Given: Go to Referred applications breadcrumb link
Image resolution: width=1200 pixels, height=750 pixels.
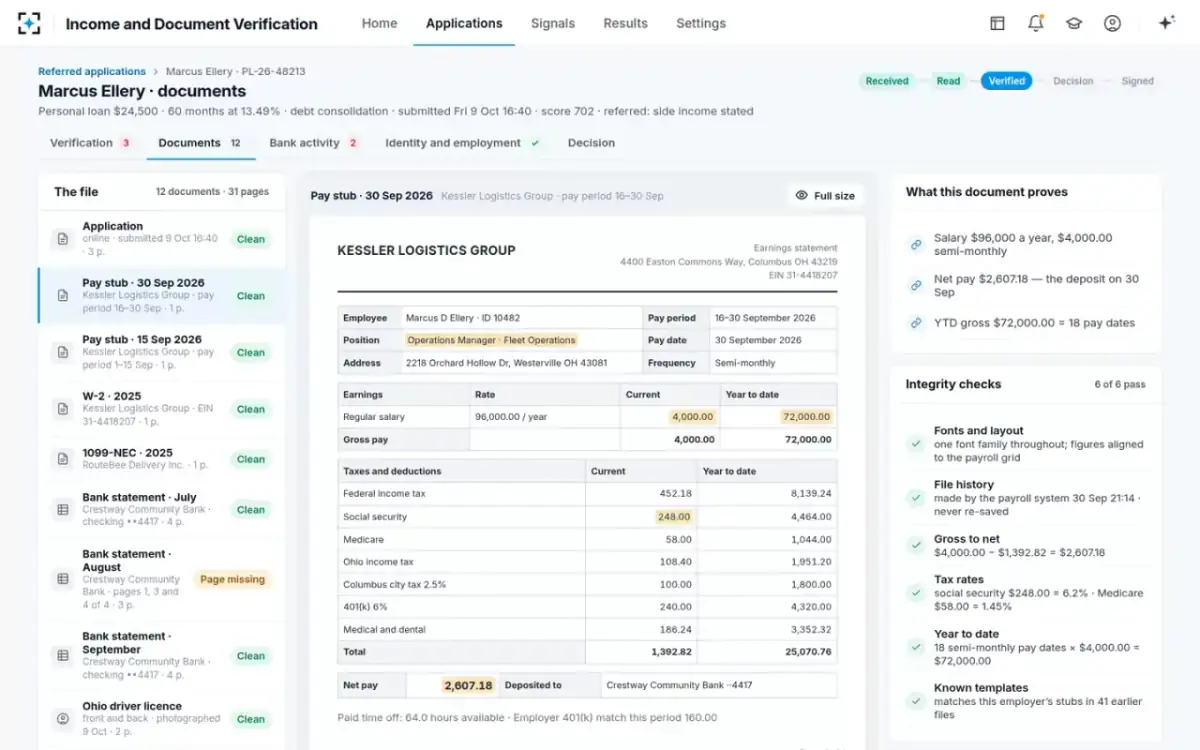Looking at the screenshot, I should pos(92,71).
